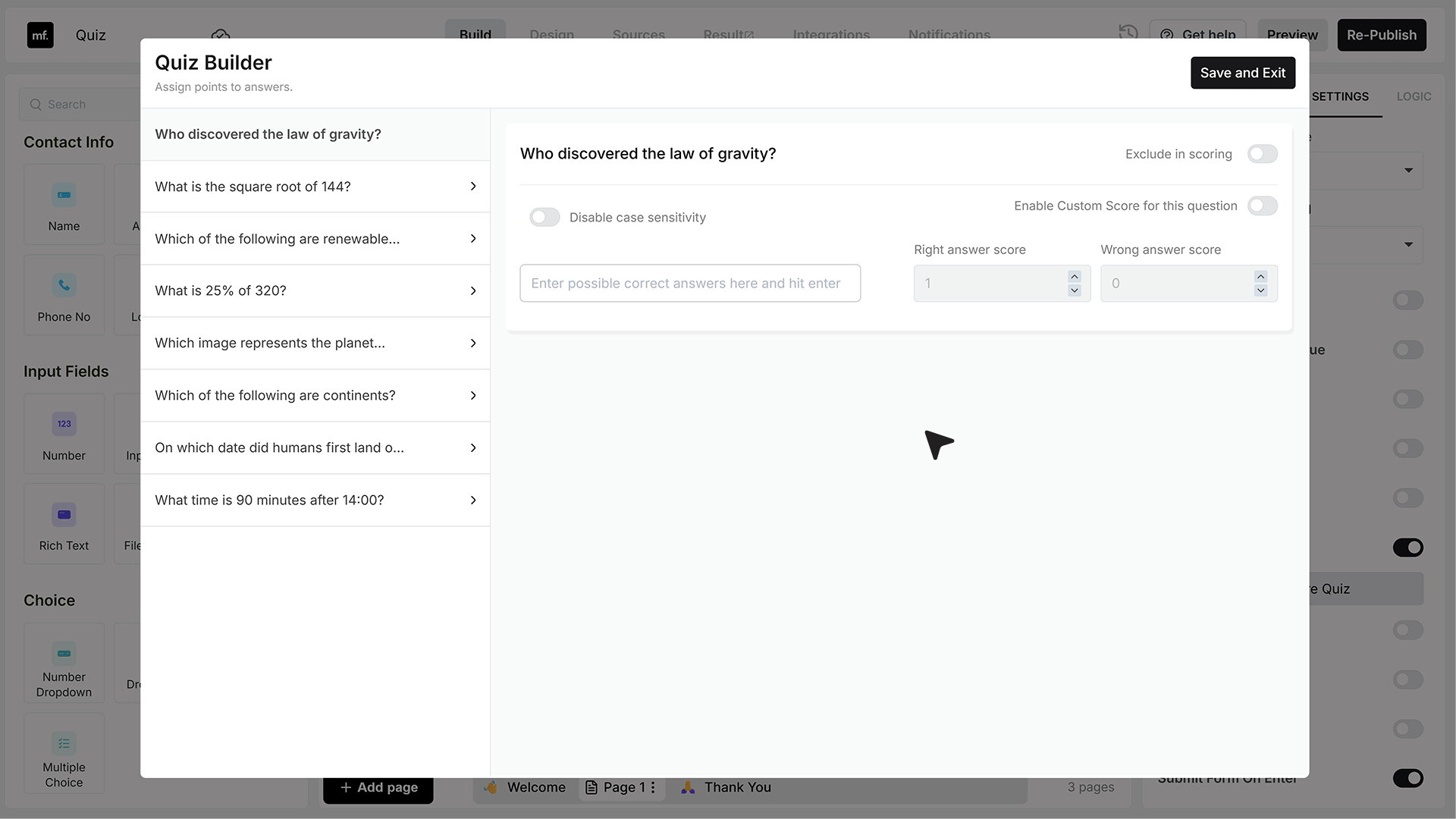The height and width of the screenshot is (819, 1456).
Task: Toggle Exclude in scoring switch
Action: (1263, 154)
